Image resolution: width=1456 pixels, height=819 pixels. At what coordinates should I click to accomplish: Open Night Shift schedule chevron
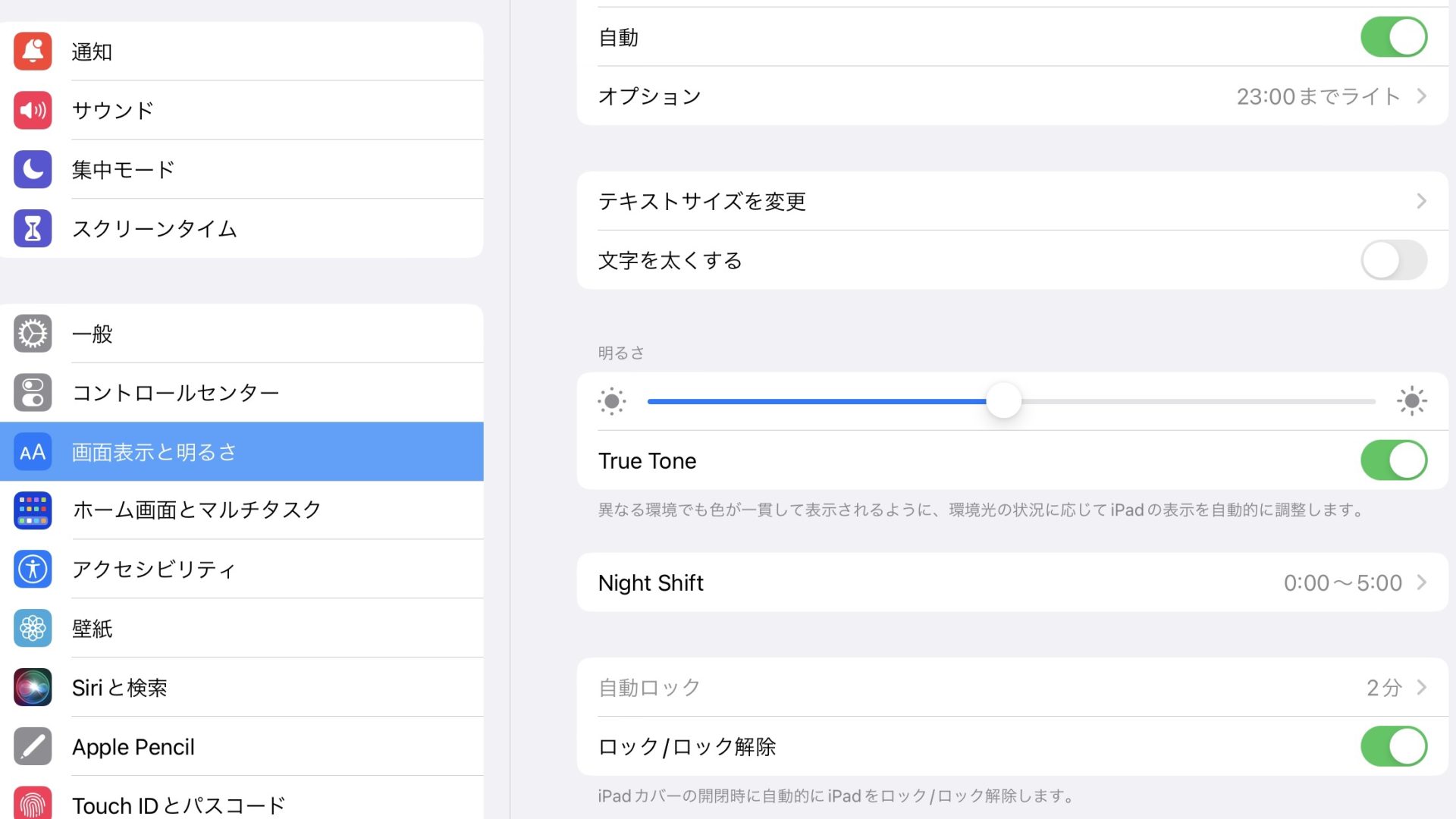pos(1421,582)
